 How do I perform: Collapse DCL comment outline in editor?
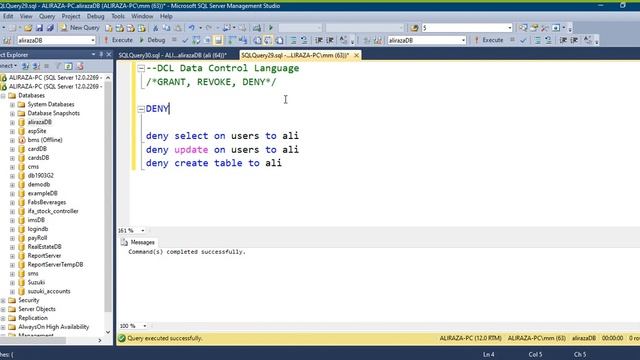pos(141,68)
